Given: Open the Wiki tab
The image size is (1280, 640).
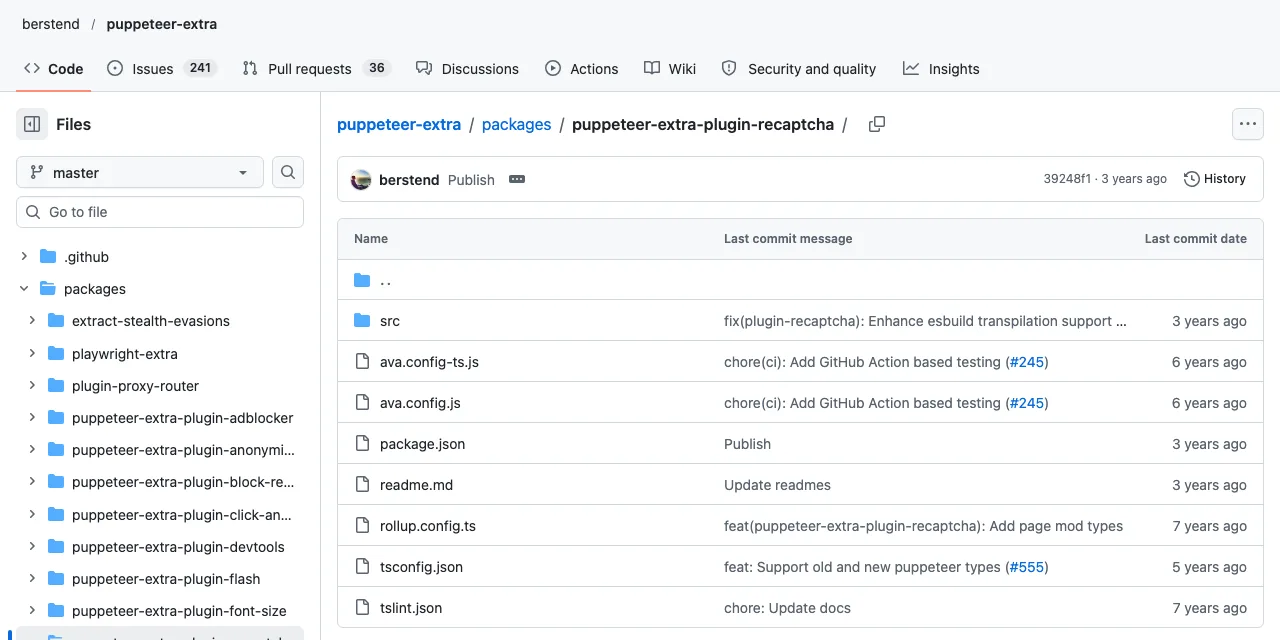Looking at the screenshot, I should click(670, 69).
